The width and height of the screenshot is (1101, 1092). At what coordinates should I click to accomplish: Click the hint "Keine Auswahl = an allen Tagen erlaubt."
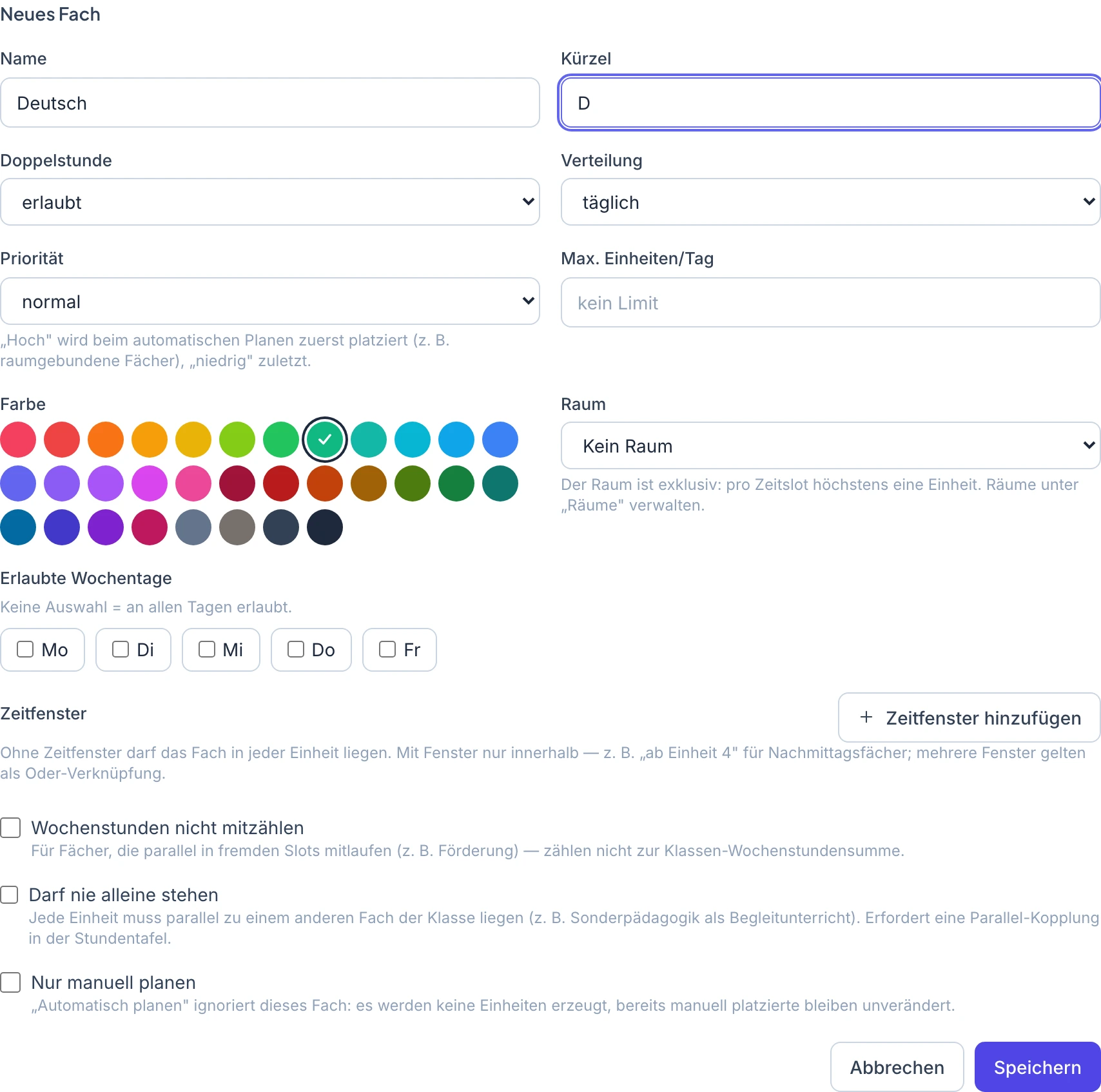[146, 607]
